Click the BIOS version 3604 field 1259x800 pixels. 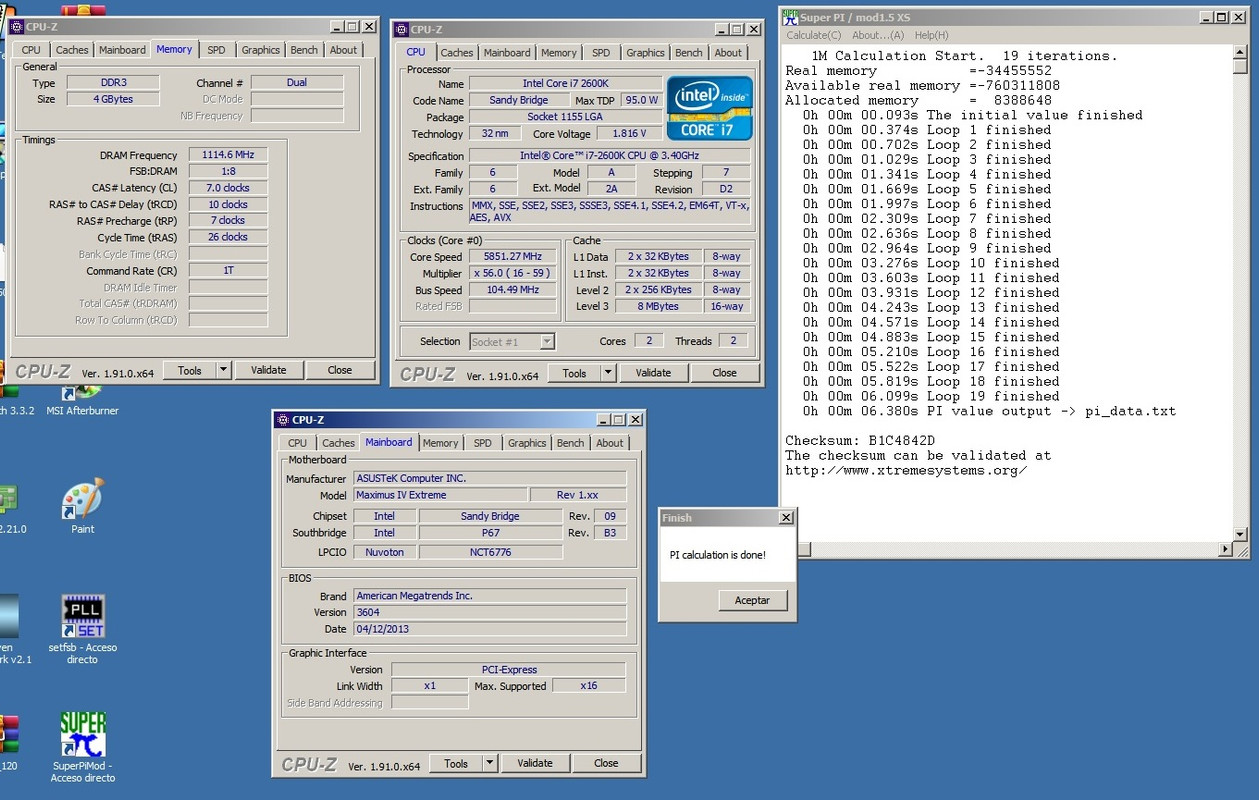point(490,612)
